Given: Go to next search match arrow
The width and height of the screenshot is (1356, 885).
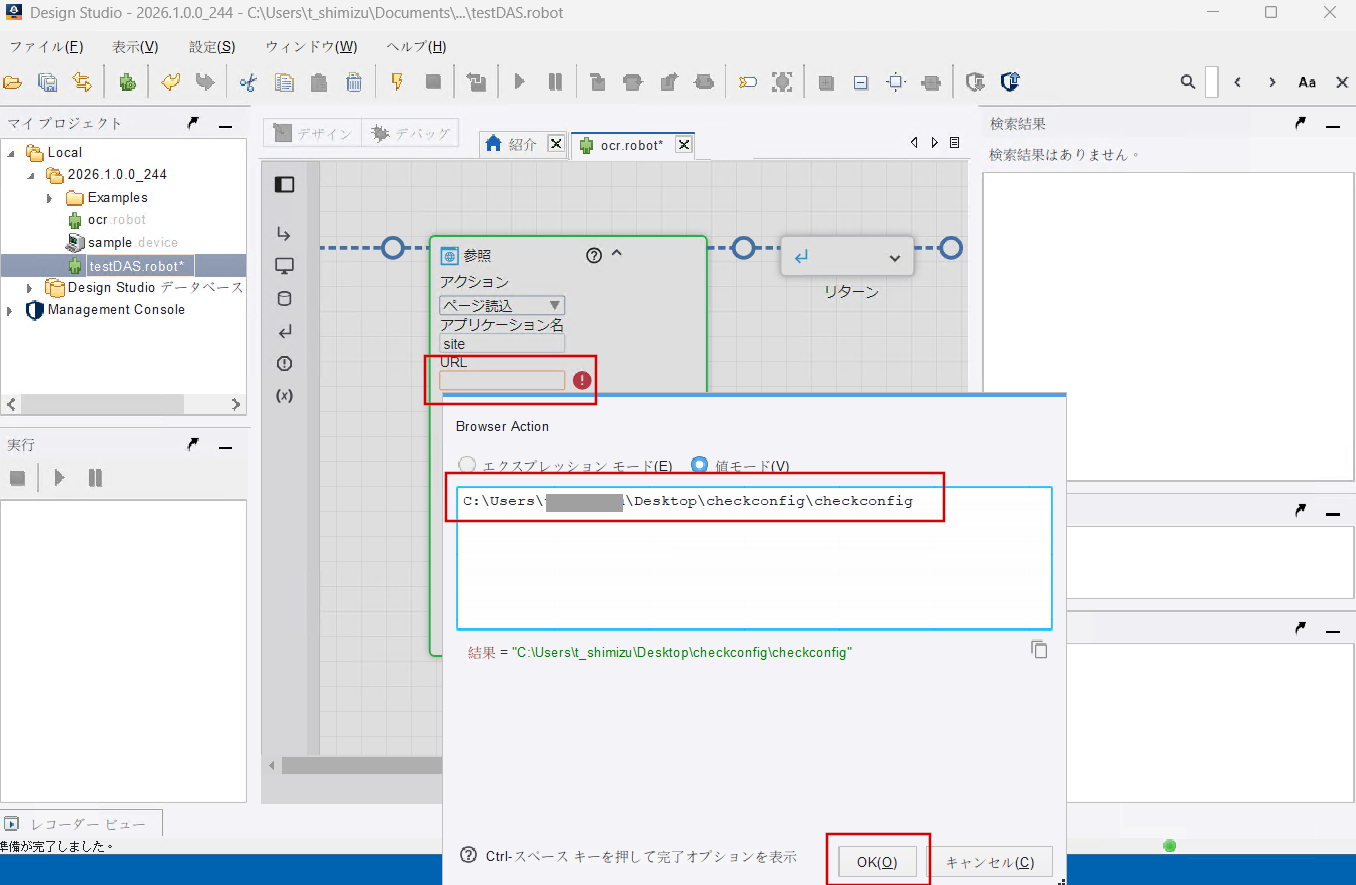Looking at the screenshot, I should 1272,82.
